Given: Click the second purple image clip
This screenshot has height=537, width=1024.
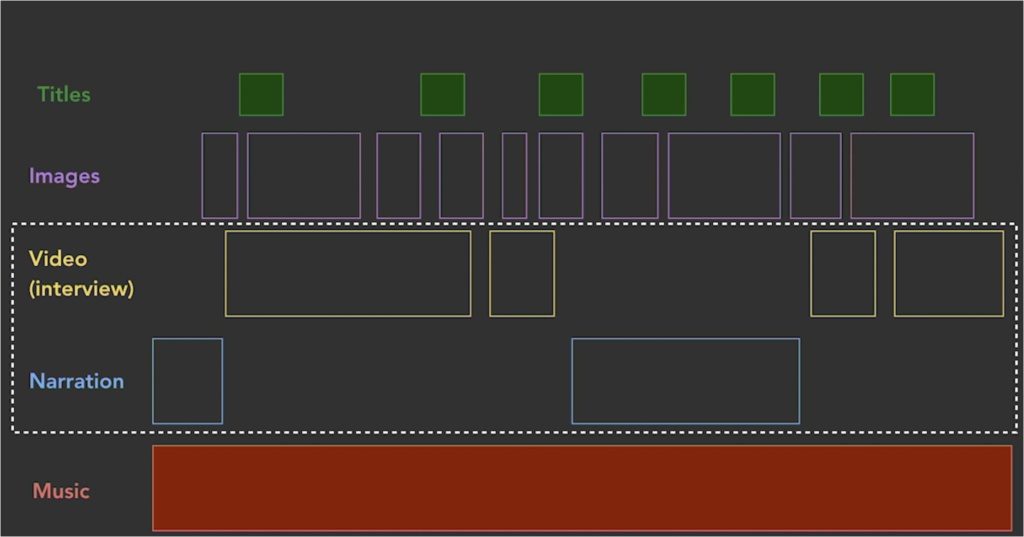Looking at the screenshot, I should 304,175.
